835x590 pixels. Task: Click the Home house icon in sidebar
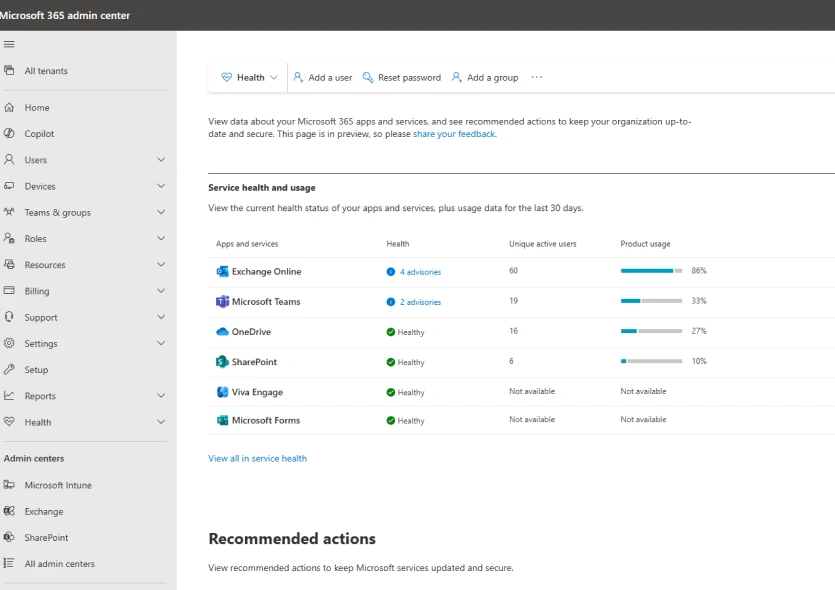click(x=9, y=108)
